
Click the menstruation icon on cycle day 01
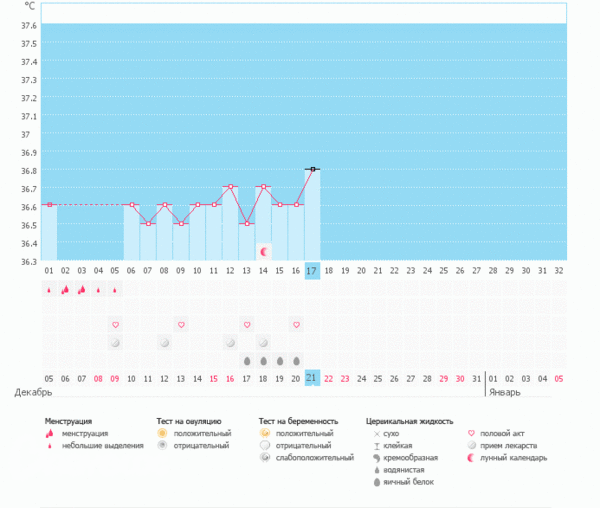click(49, 290)
